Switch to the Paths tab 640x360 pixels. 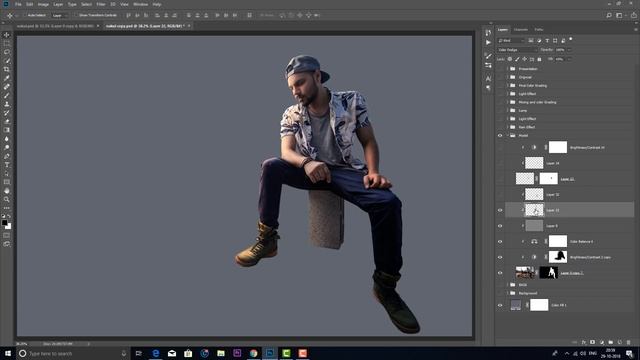click(539, 30)
